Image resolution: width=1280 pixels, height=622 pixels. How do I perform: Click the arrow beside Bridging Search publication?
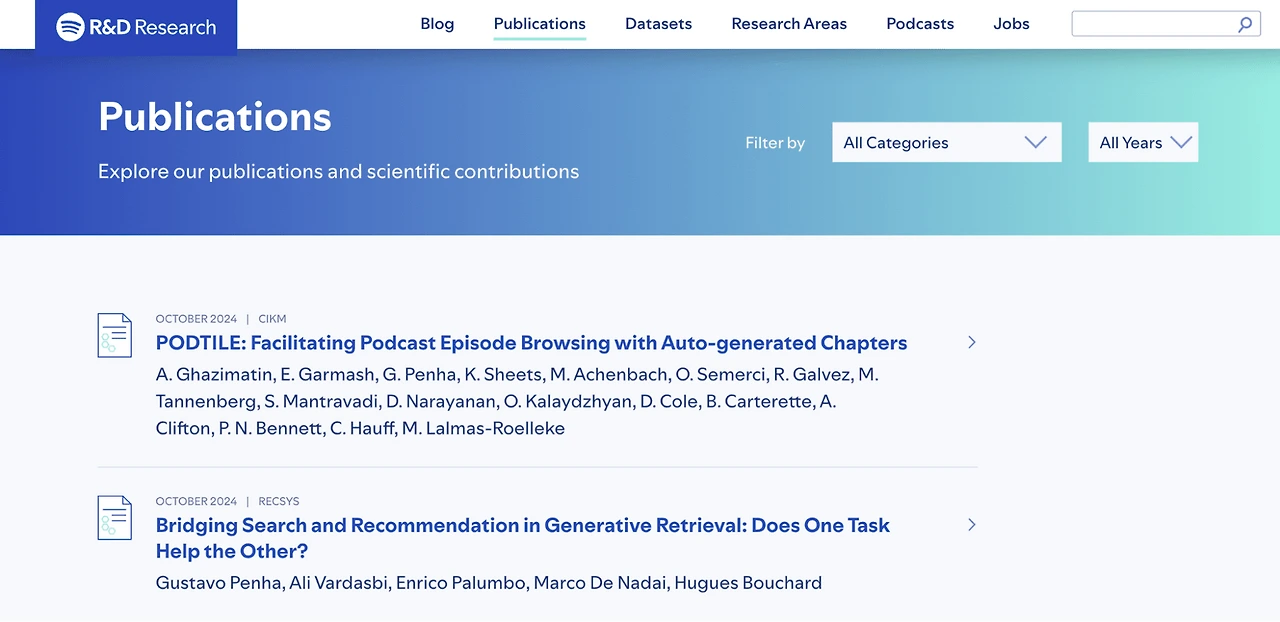971,524
